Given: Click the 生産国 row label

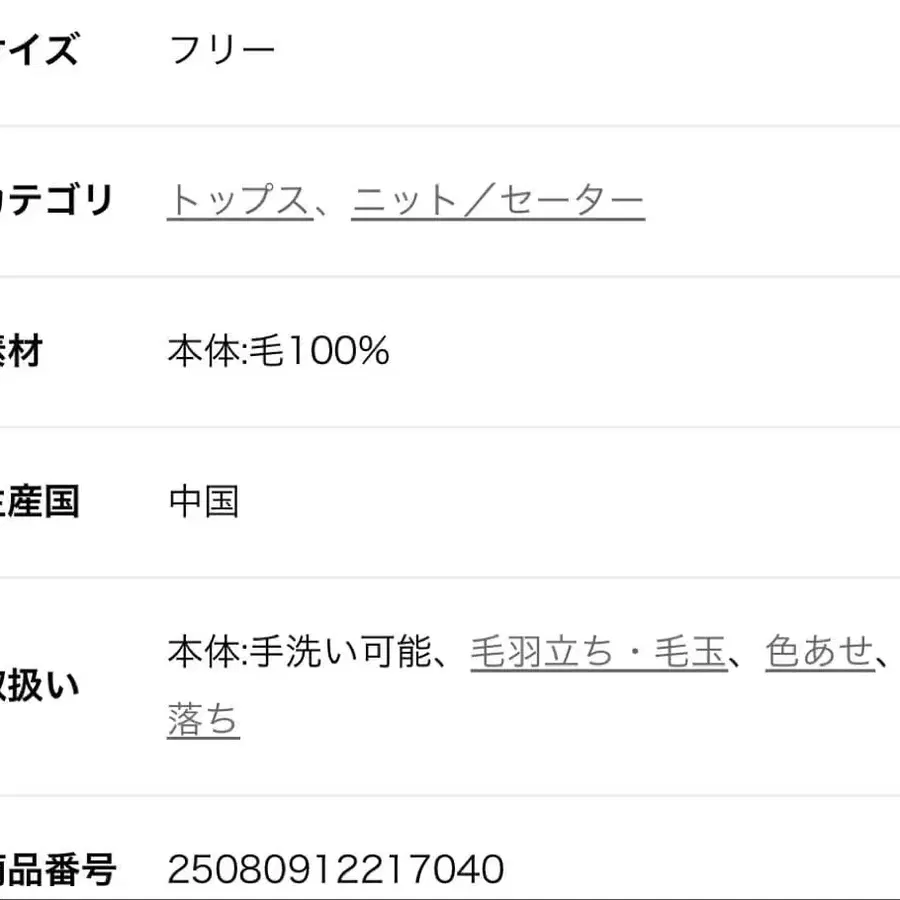Looking at the screenshot, I should tap(40, 501).
